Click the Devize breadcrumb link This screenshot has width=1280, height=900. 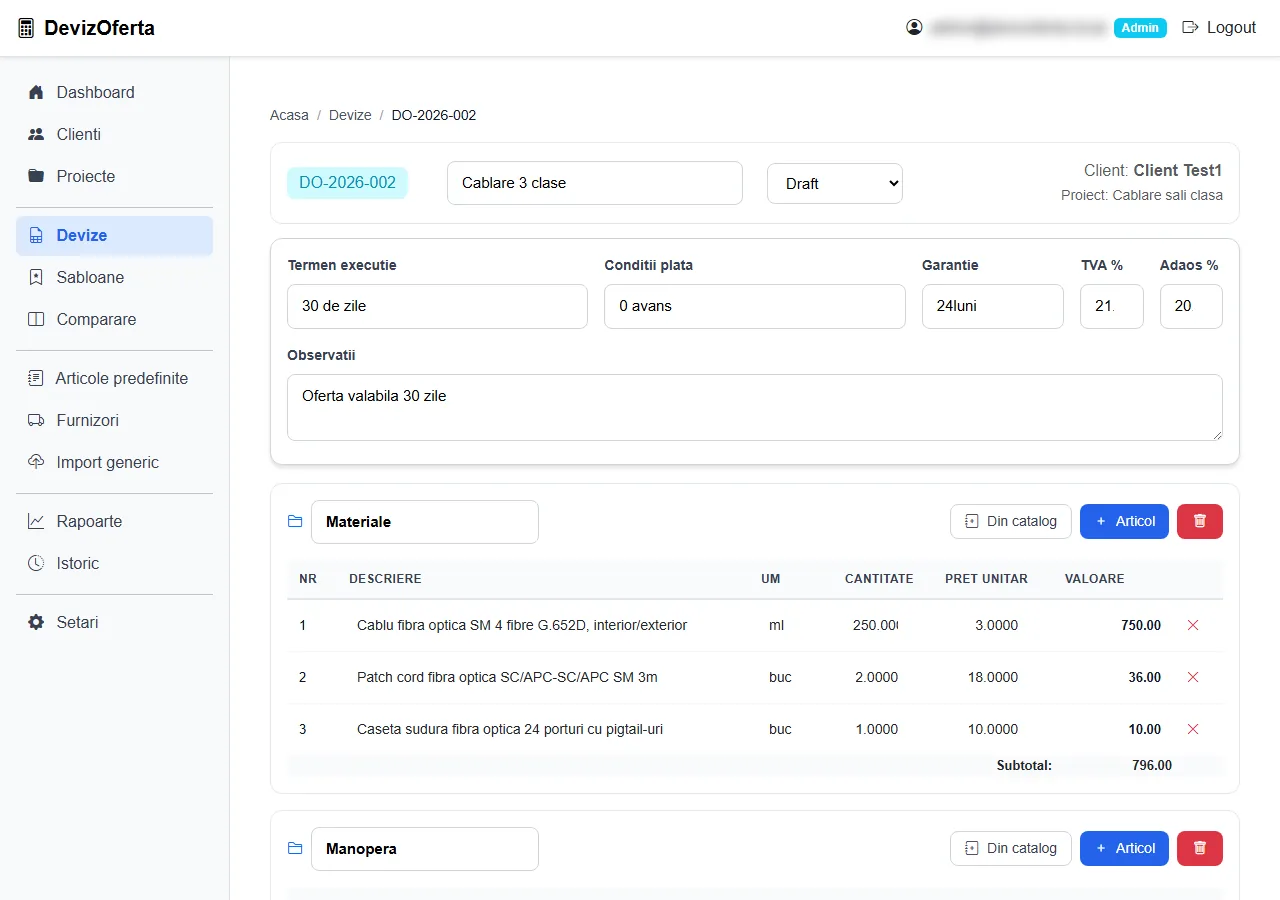pos(350,115)
